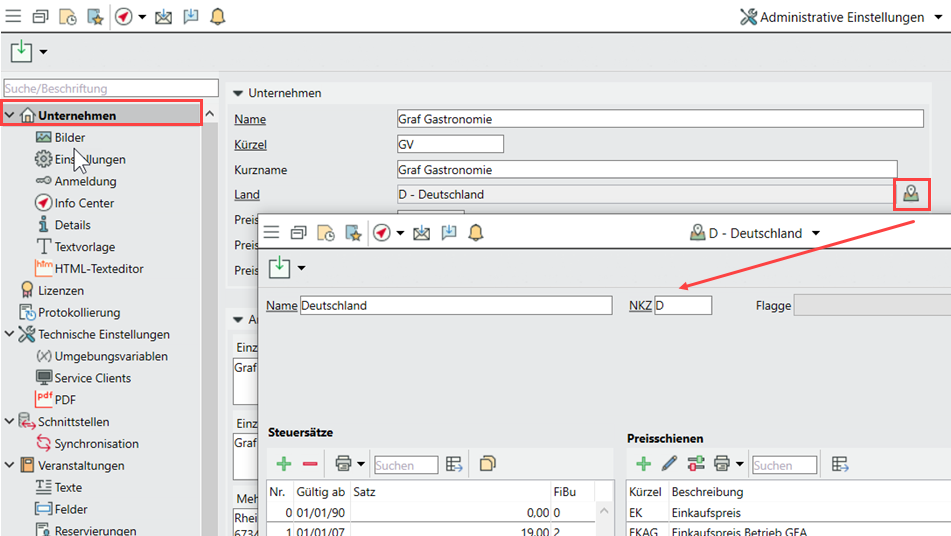
Task: Click the inbox envelope icon in the Deutschland window
Action: tap(422, 233)
